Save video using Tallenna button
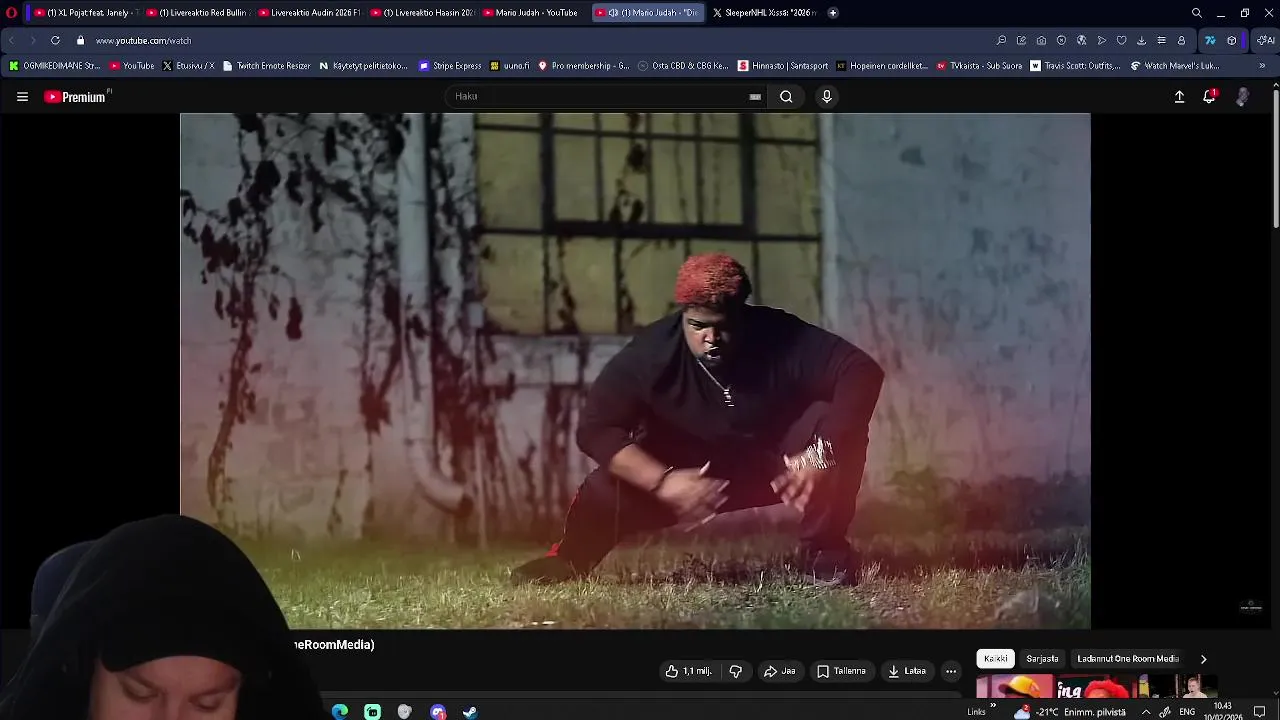The image size is (1280, 720). pyautogui.click(x=842, y=671)
